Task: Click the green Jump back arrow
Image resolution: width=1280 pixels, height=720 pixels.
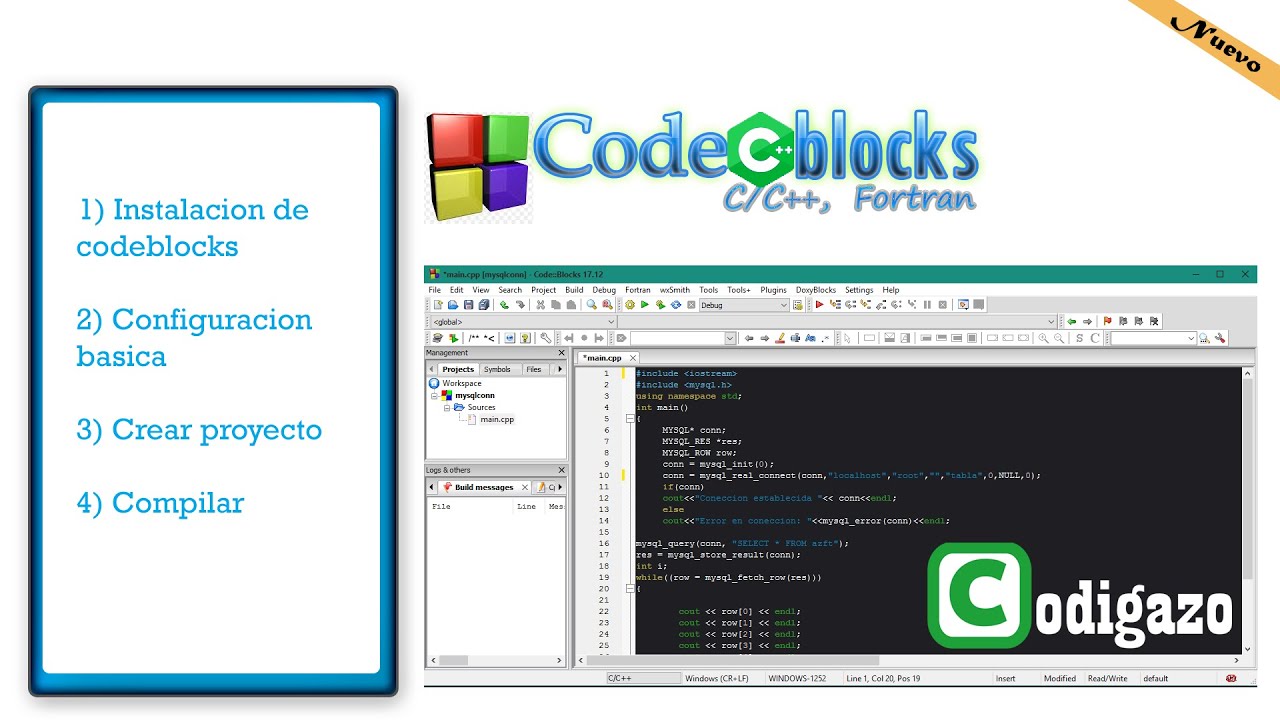Action: [1072, 321]
